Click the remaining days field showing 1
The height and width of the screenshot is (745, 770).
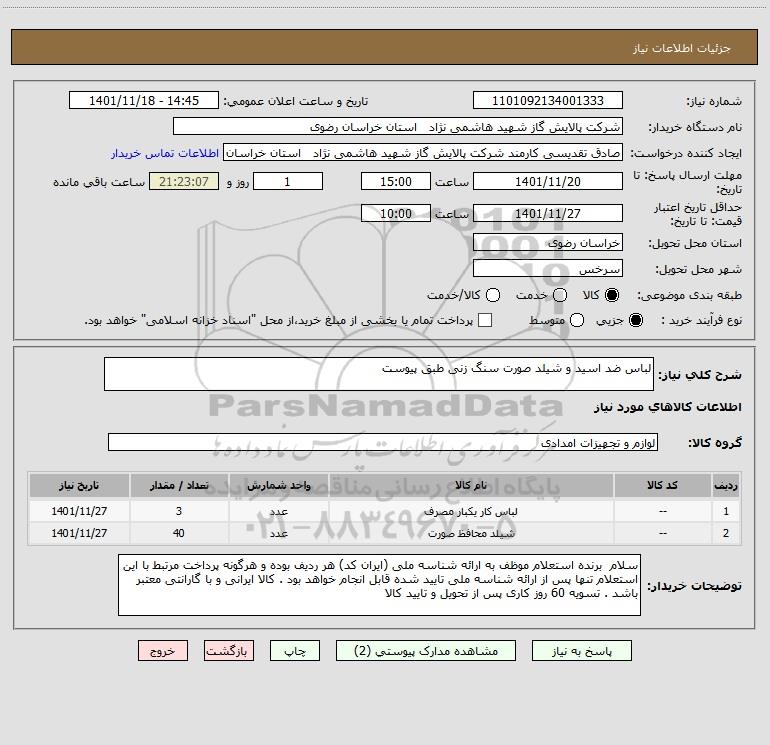click(288, 181)
